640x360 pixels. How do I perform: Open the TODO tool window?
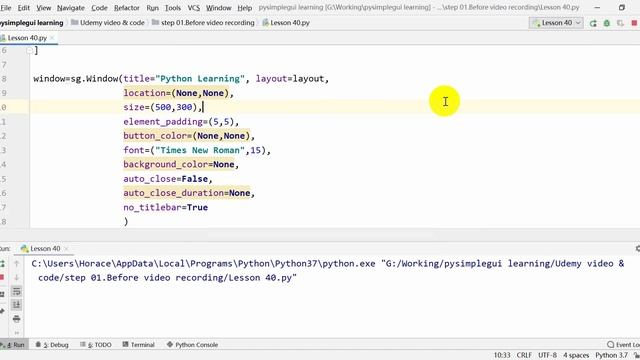tap(96, 345)
